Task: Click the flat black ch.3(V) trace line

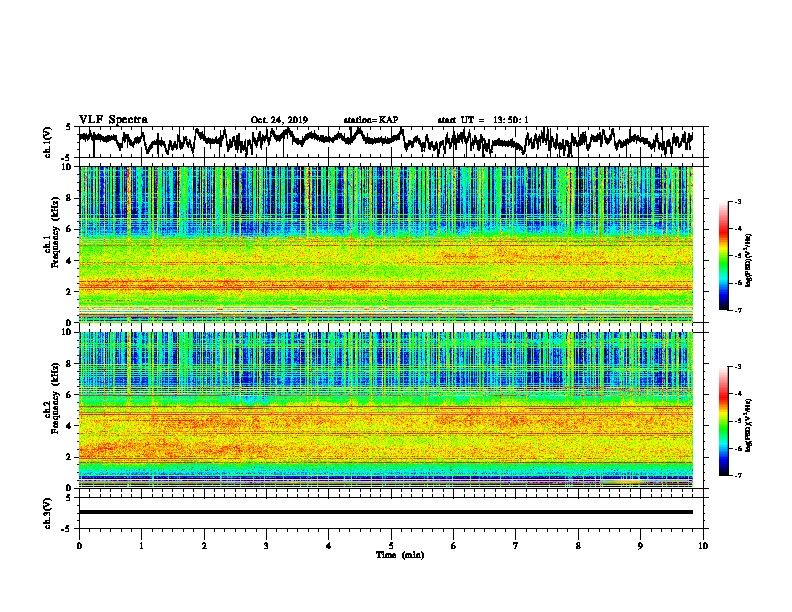Action: coord(386,512)
